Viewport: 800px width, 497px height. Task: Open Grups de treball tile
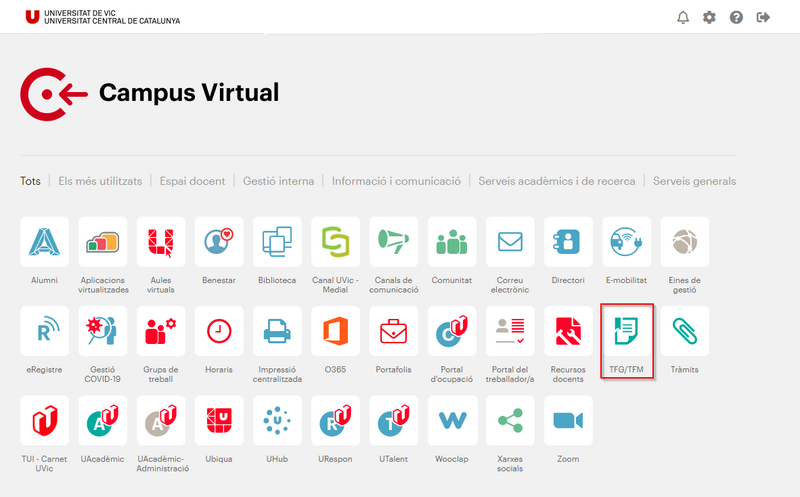161,331
